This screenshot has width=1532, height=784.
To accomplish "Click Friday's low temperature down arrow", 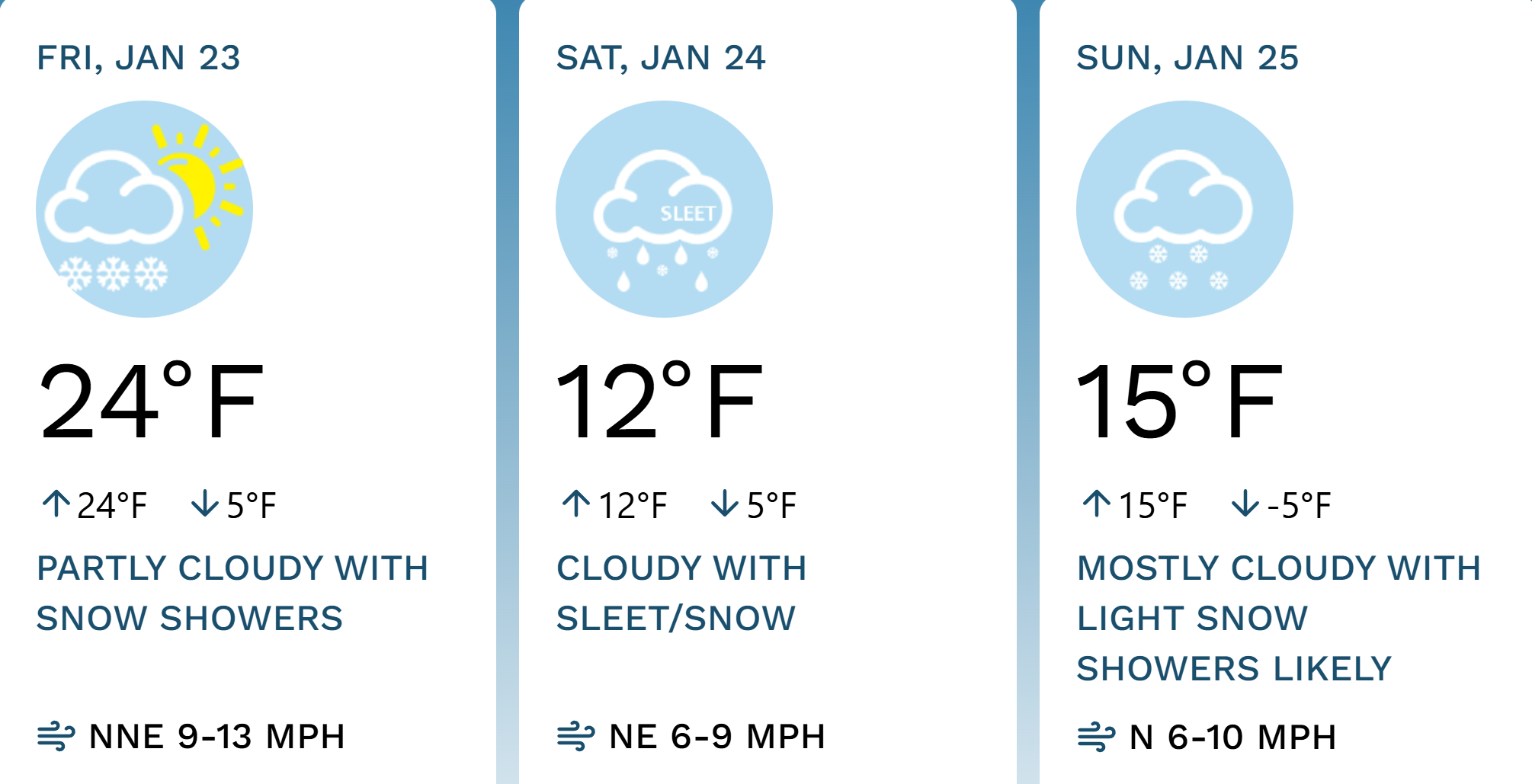I will (x=204, y=504).
